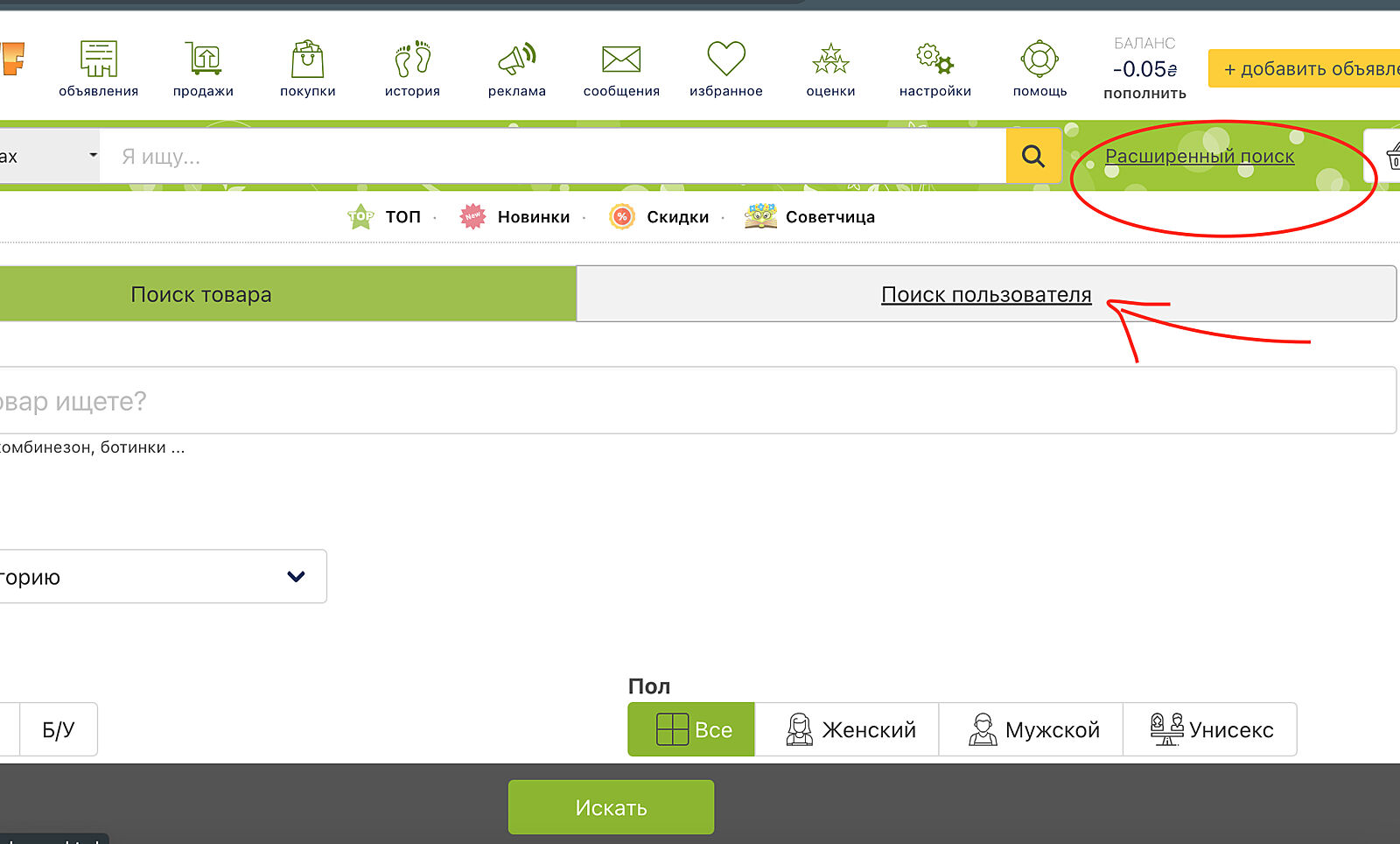Select Унисекс gender option
The width and height of the screenshot is (1400, 844).
[1209, 729]
